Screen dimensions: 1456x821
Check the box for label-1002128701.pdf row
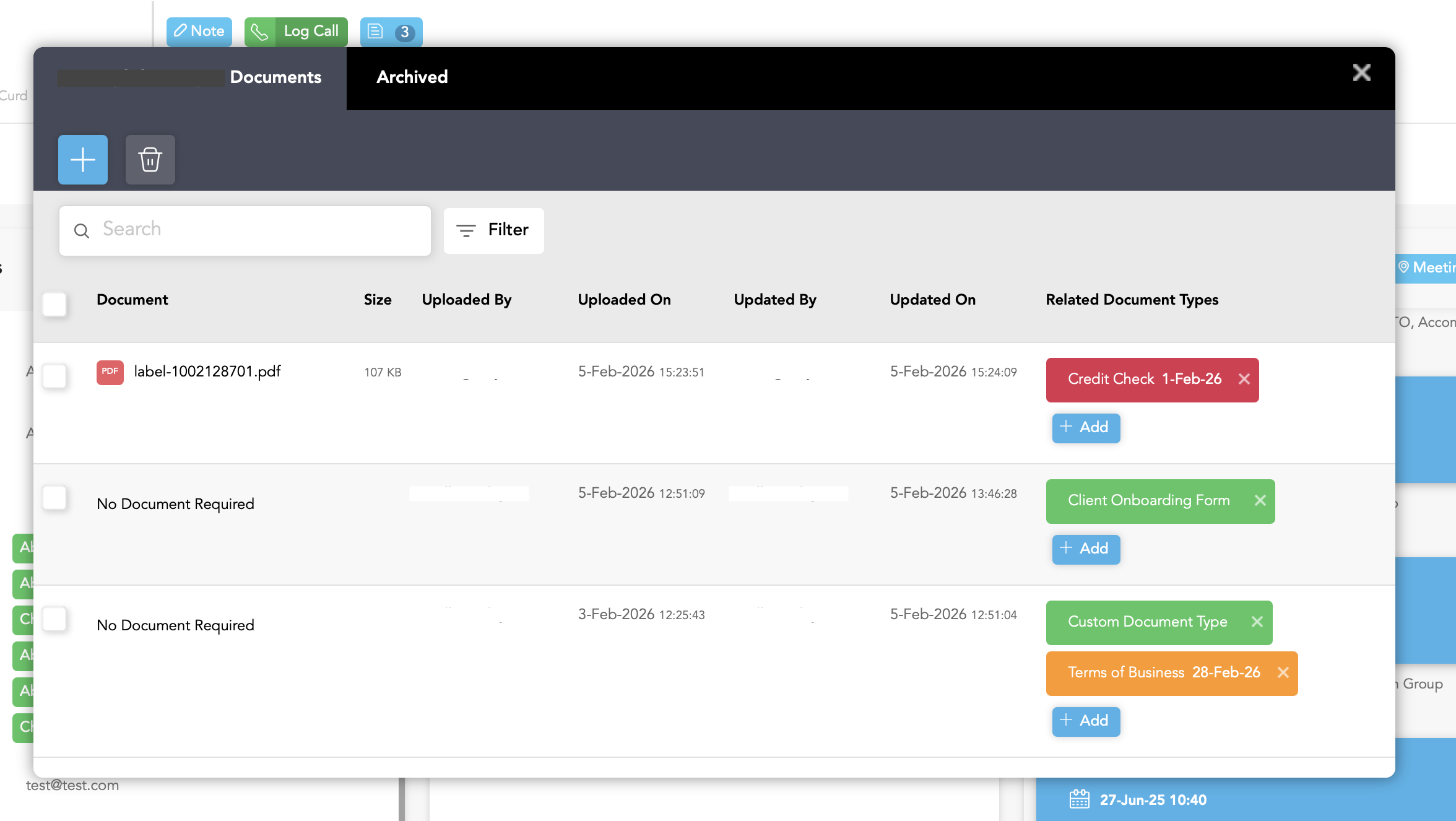click(54, 376)
